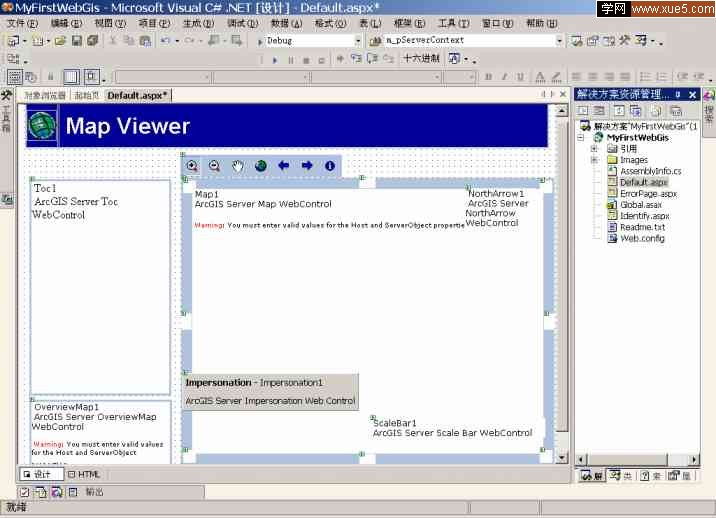The width and height of the screenshot is (716, 518).
Task: Select Global.asax in Solution Explorer
Action: (x=641, y=205)
